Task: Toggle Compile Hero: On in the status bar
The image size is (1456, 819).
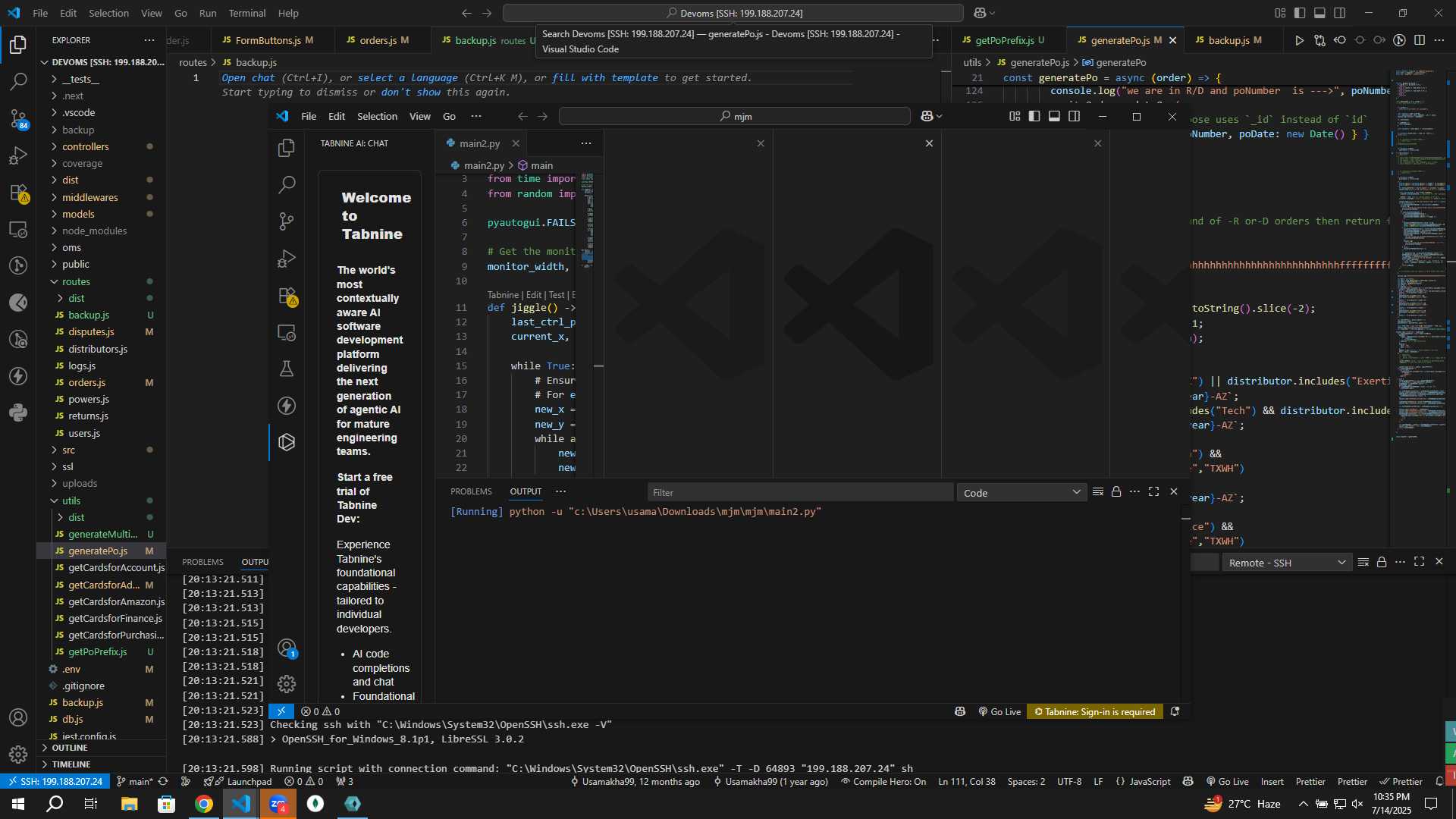Action: [883, 781]
